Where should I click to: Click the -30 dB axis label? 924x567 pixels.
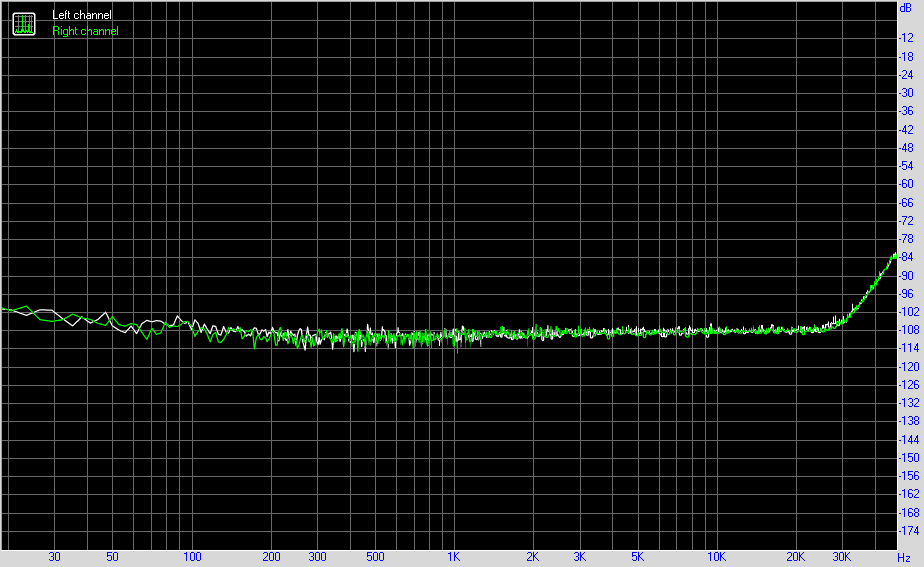(x=906, y=93)
